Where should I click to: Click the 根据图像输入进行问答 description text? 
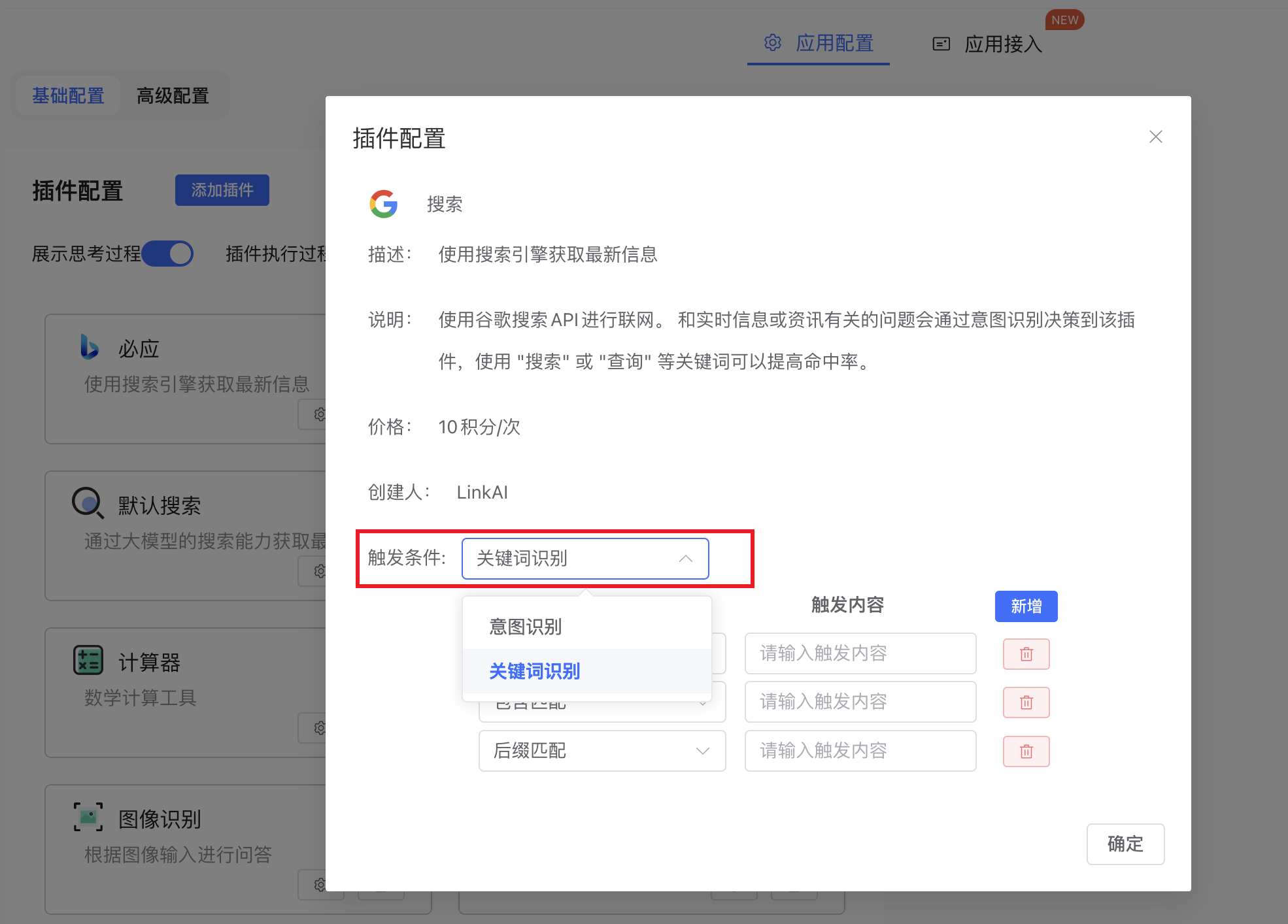(178, 854)
